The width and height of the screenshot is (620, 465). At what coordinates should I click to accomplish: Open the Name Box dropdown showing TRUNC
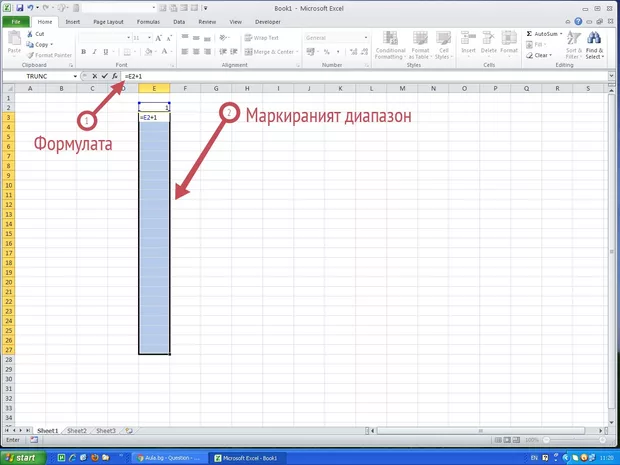tap(75, 76)
